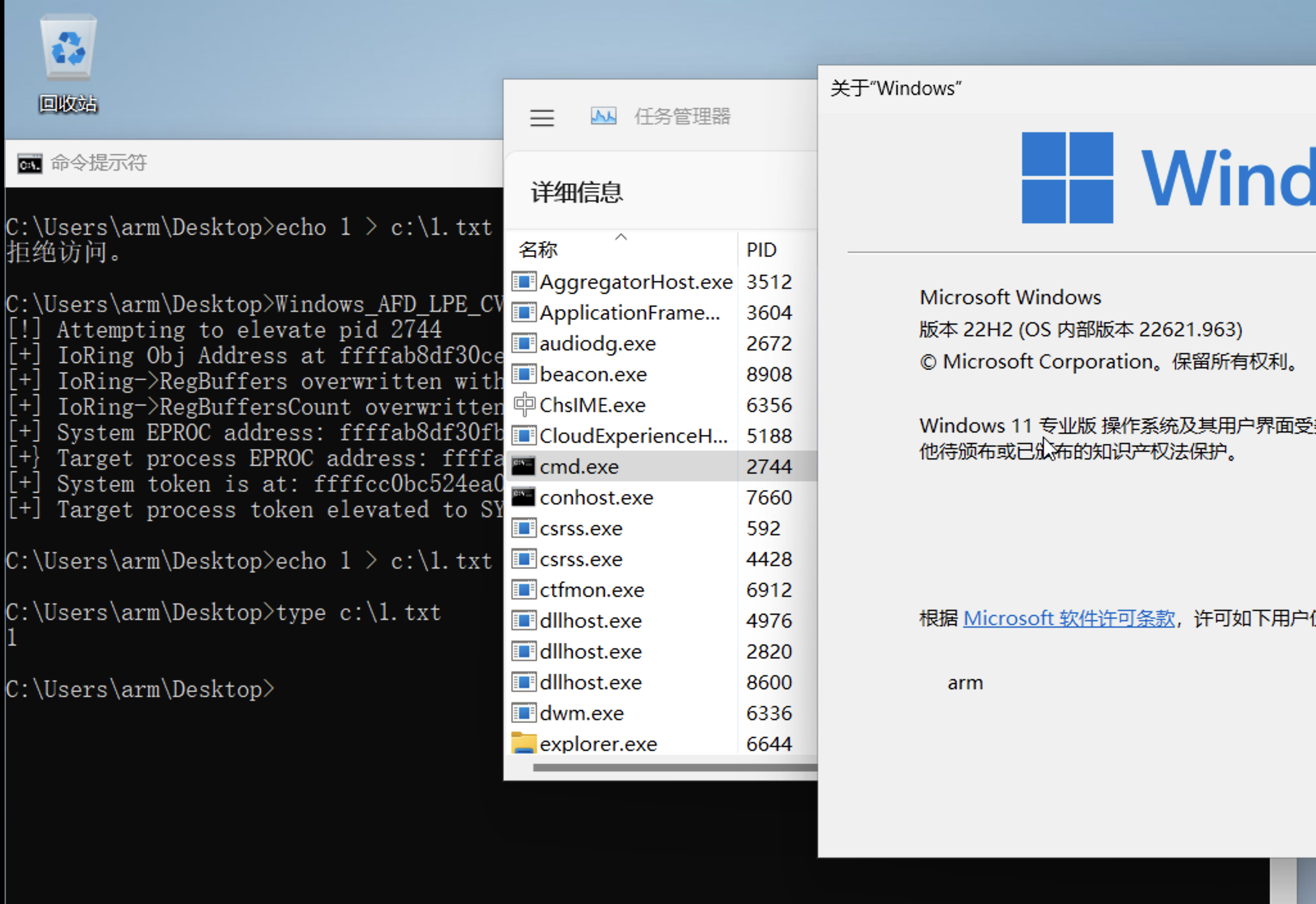
Task: Click the 版本 22H2 build line
Action: pos(1081,329)
